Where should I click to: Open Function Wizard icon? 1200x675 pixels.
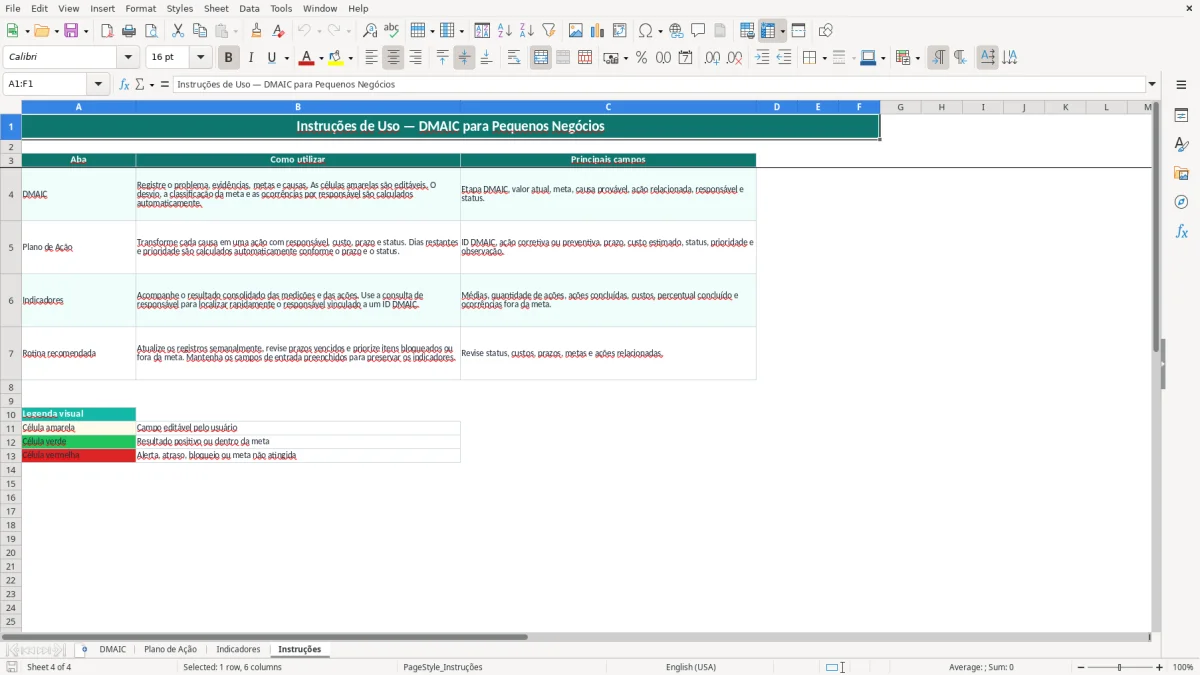pos(124,84)
